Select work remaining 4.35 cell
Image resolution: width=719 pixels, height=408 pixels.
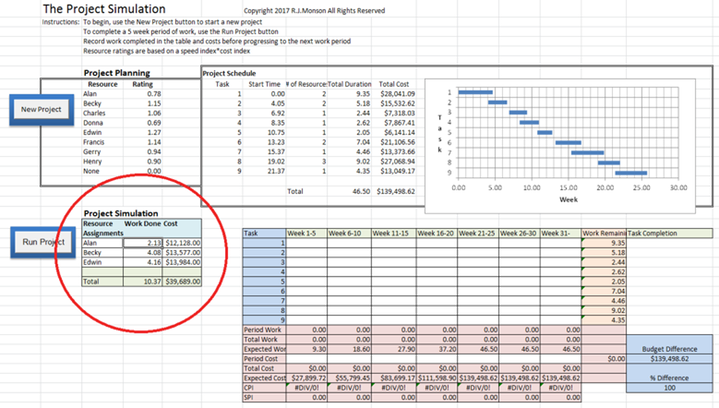pyautogui.click(x=604, y=320)
